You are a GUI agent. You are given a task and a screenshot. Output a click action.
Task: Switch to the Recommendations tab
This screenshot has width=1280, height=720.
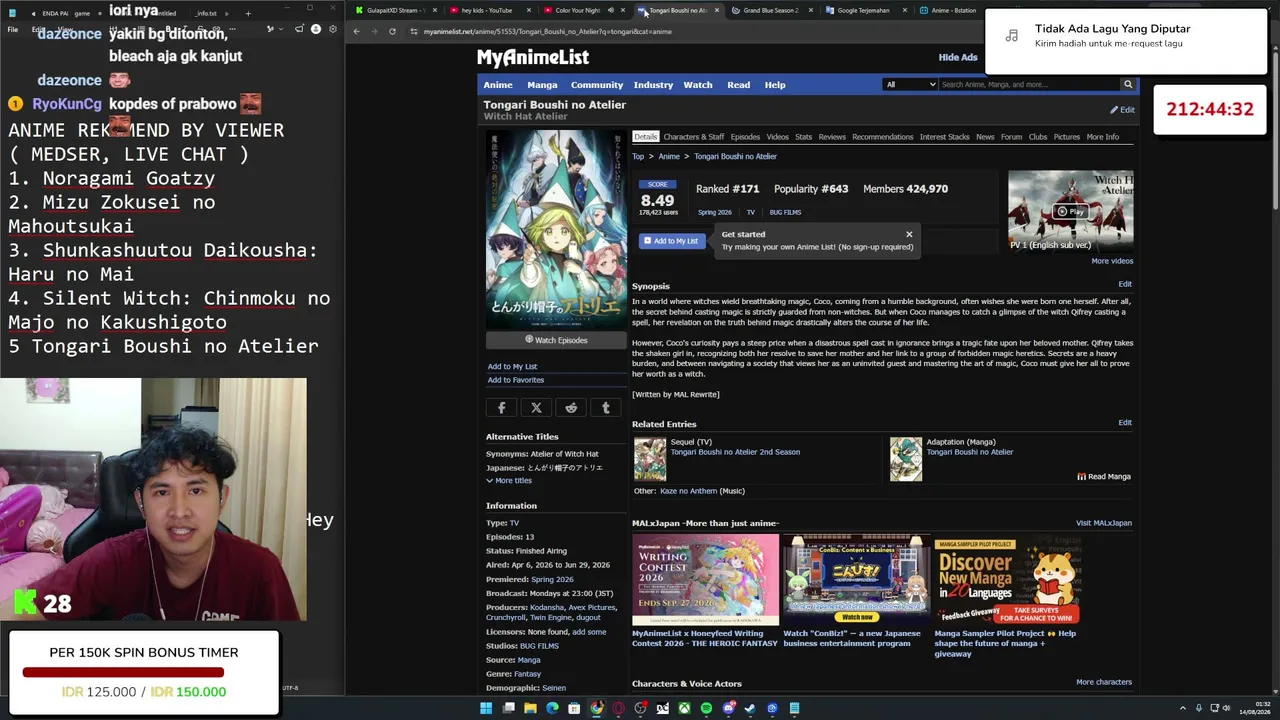(x=883, y=137)
